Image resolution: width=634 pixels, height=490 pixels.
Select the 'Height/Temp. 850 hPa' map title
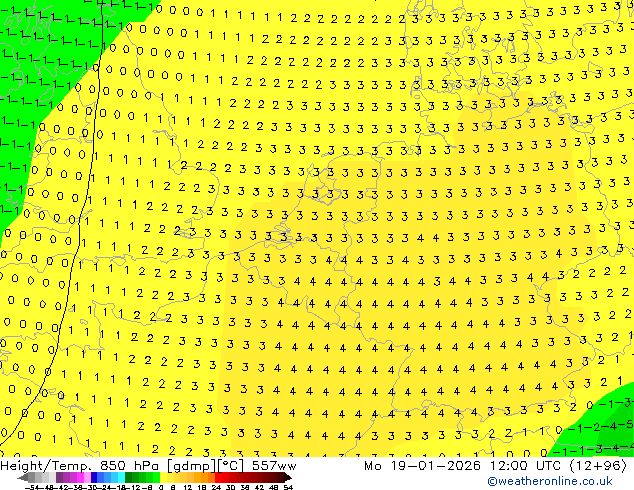tap(80, 466)
